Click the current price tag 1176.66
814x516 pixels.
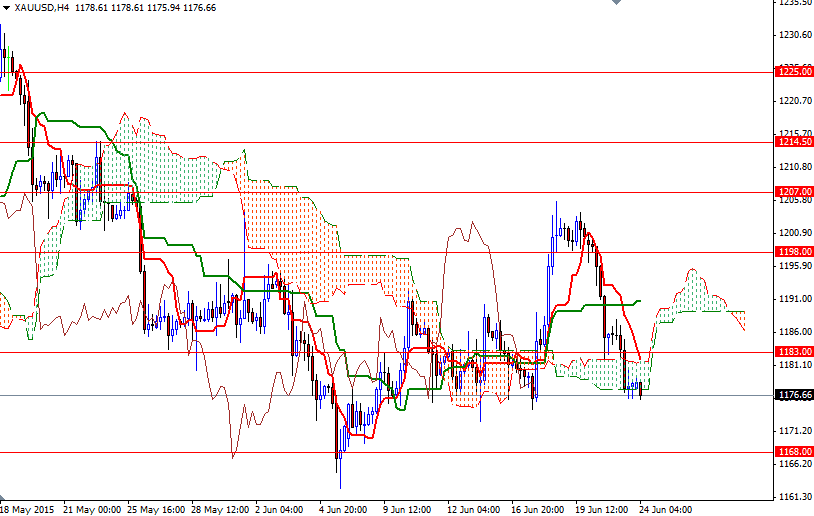tap(793, 395)
